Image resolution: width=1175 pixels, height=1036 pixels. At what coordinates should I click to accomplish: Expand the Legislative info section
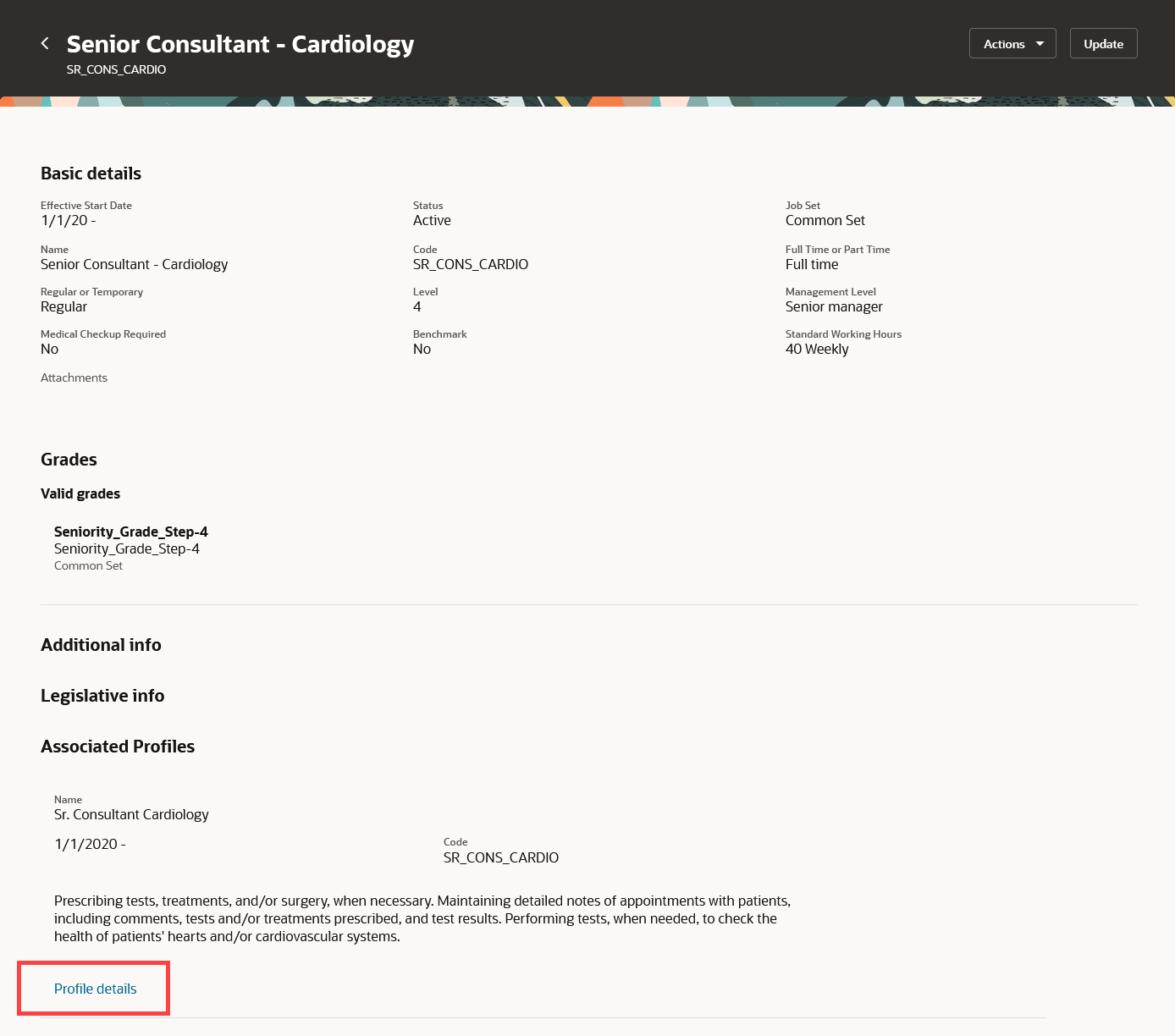coord(102,696)
